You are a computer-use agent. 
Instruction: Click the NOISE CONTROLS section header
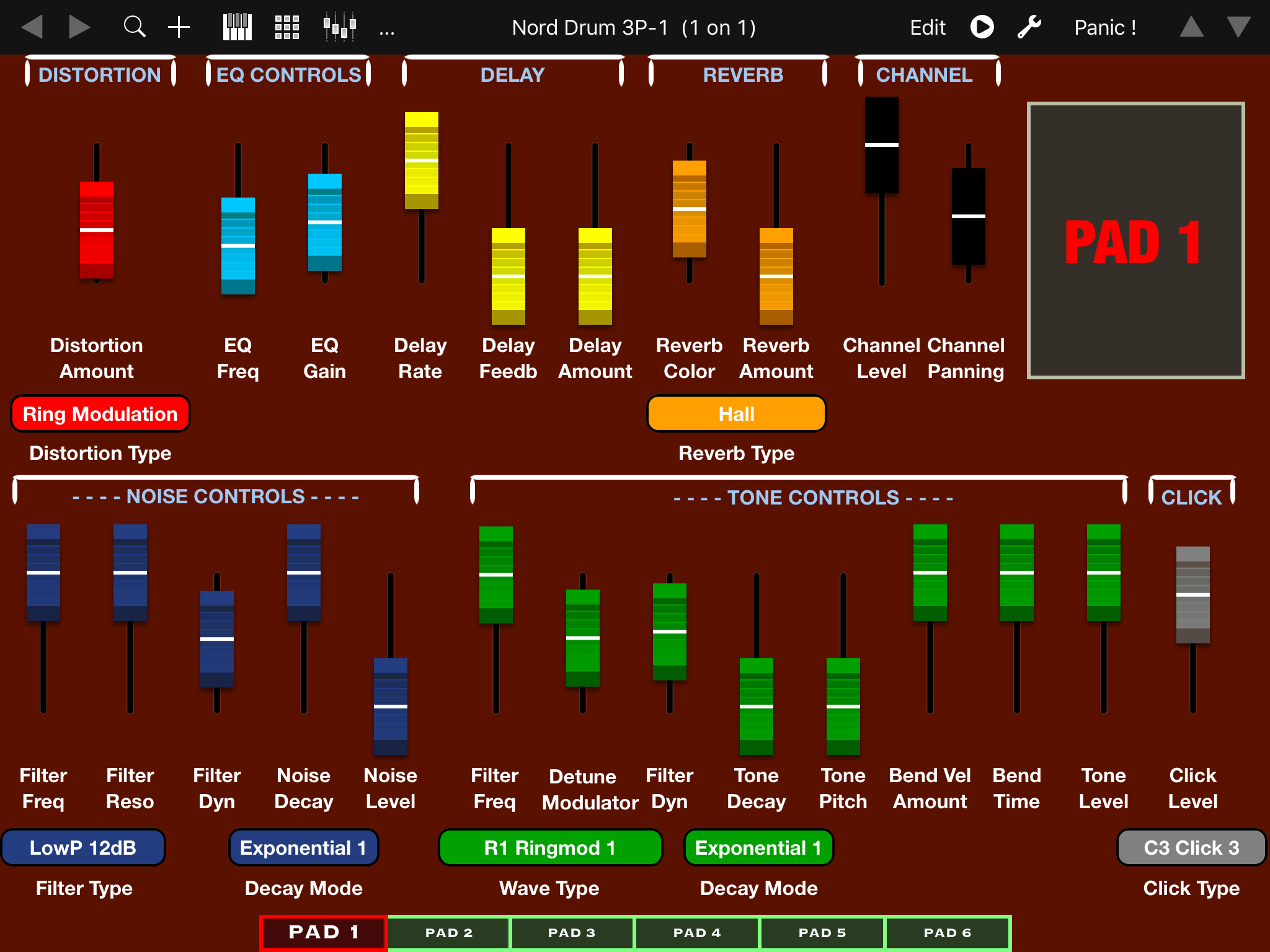(216, 496)
